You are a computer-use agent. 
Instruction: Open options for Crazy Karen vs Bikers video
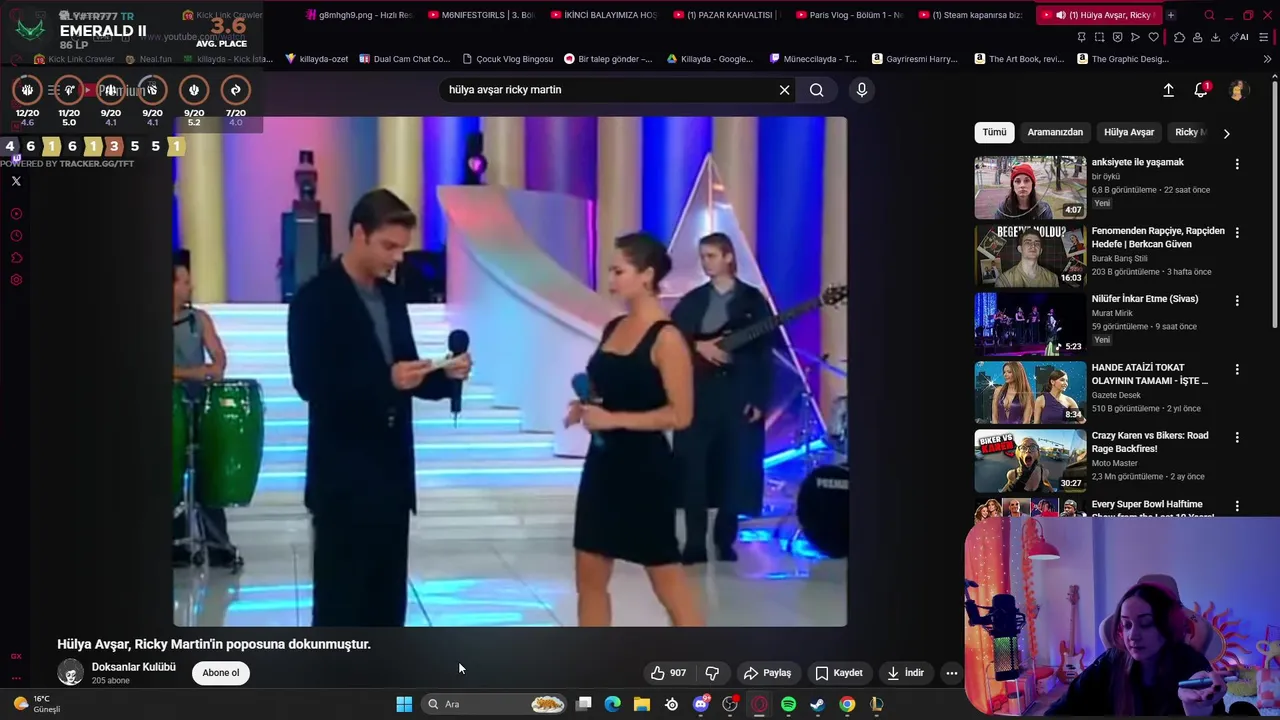coord(1237,438)
